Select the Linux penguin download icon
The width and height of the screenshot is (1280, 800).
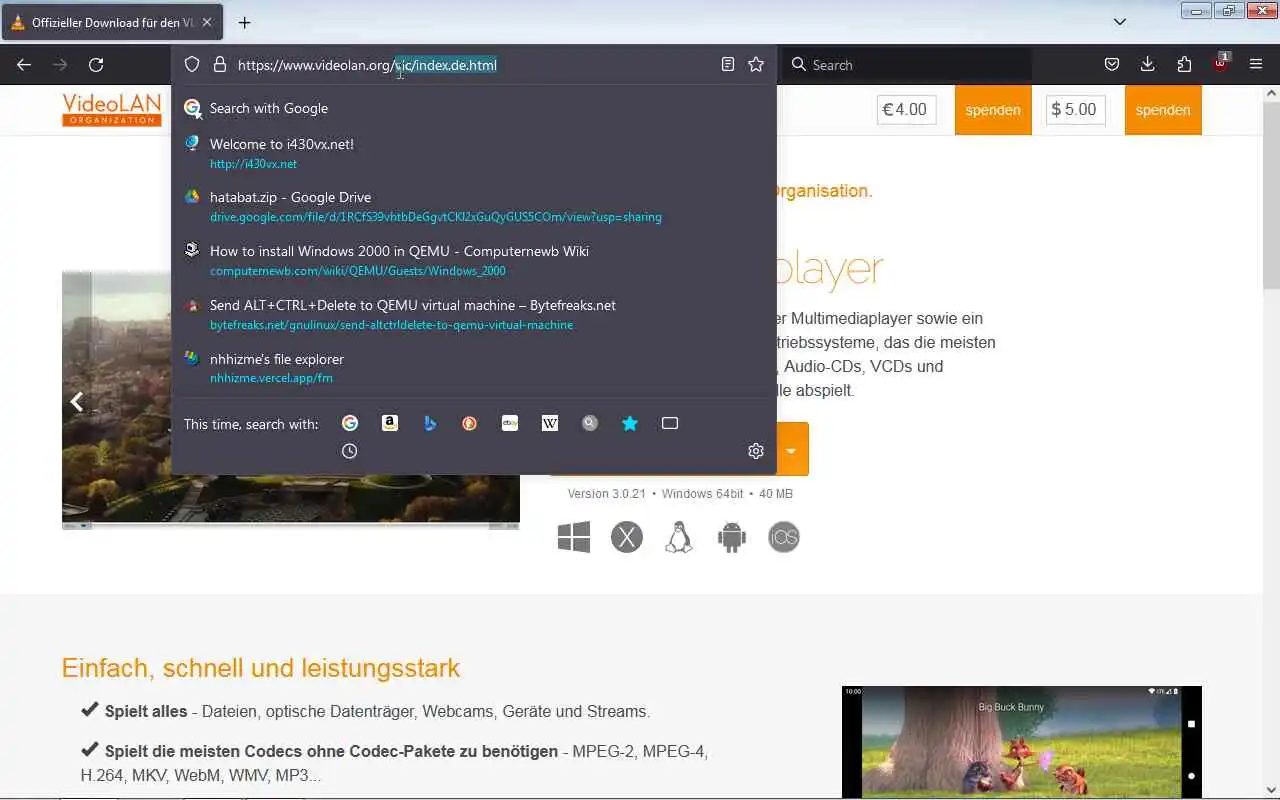[x=679, y=537]
